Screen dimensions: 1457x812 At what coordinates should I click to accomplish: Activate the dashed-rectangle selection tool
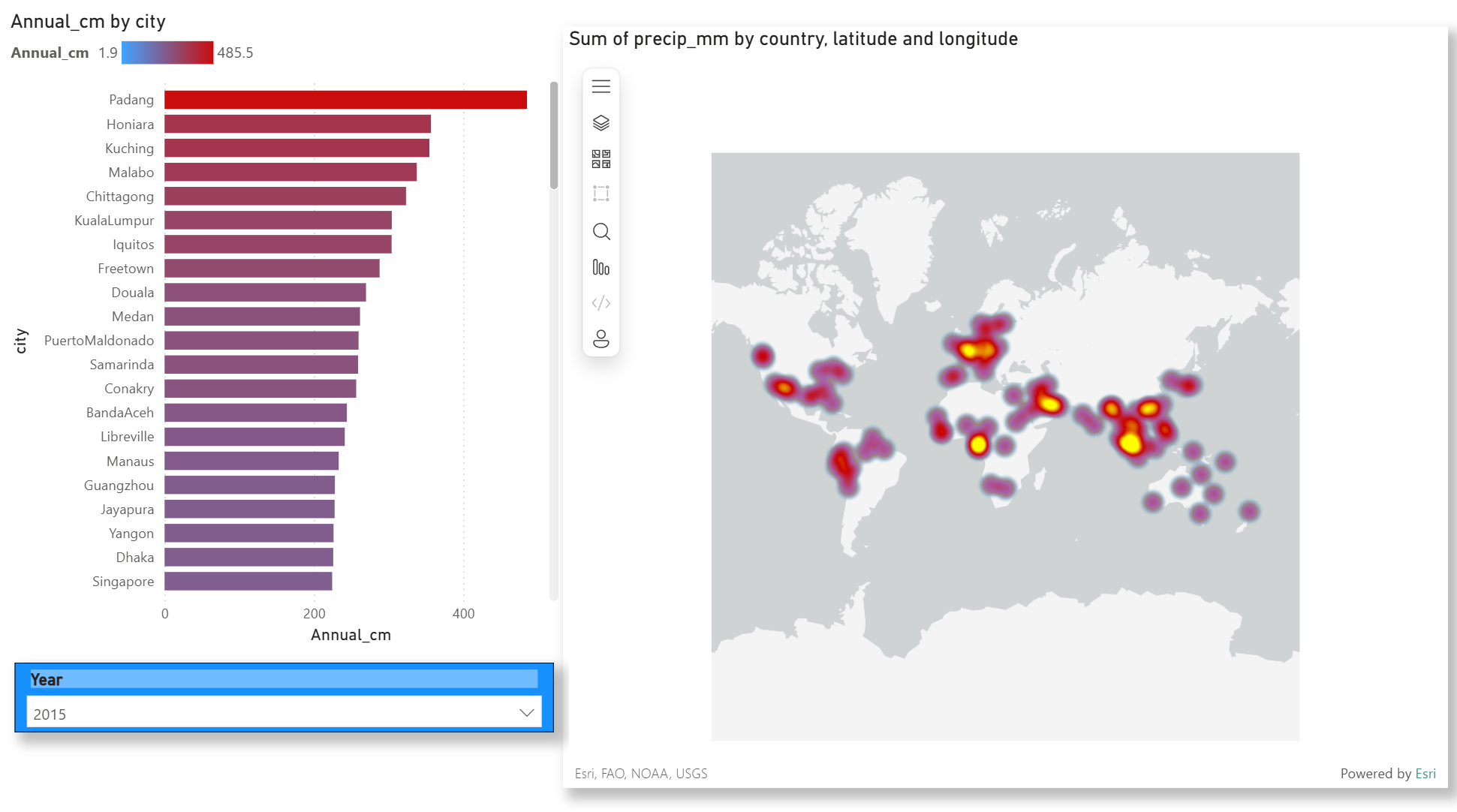click(601, 194)
